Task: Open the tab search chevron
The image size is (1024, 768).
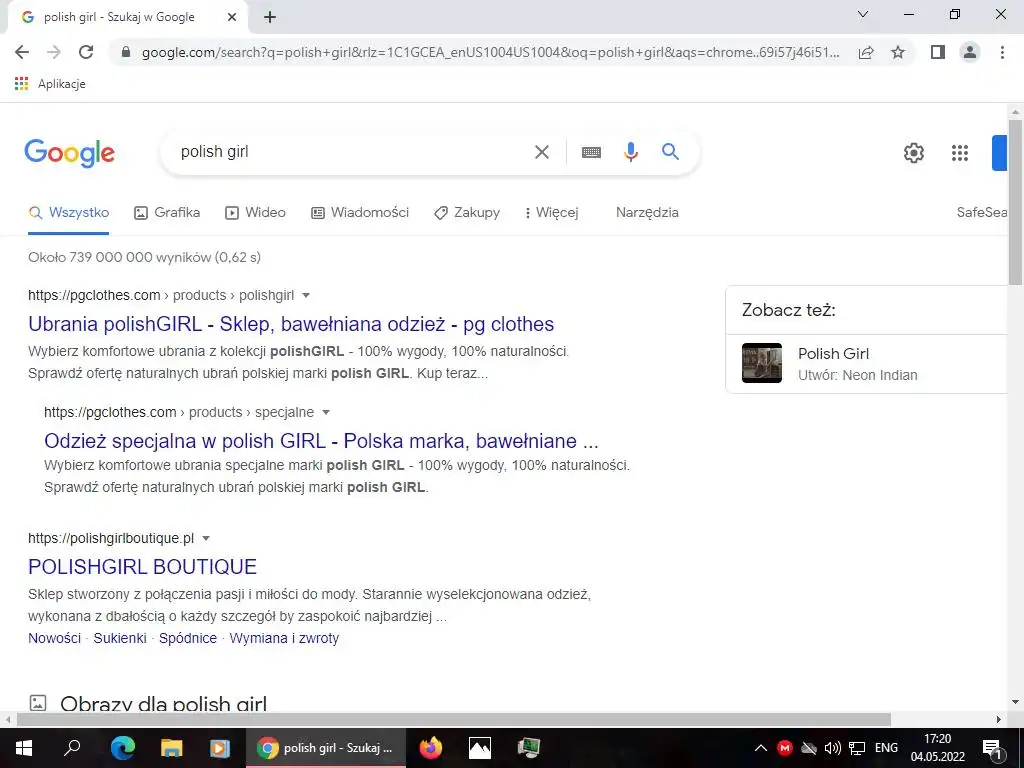Action: click(863, 14)
